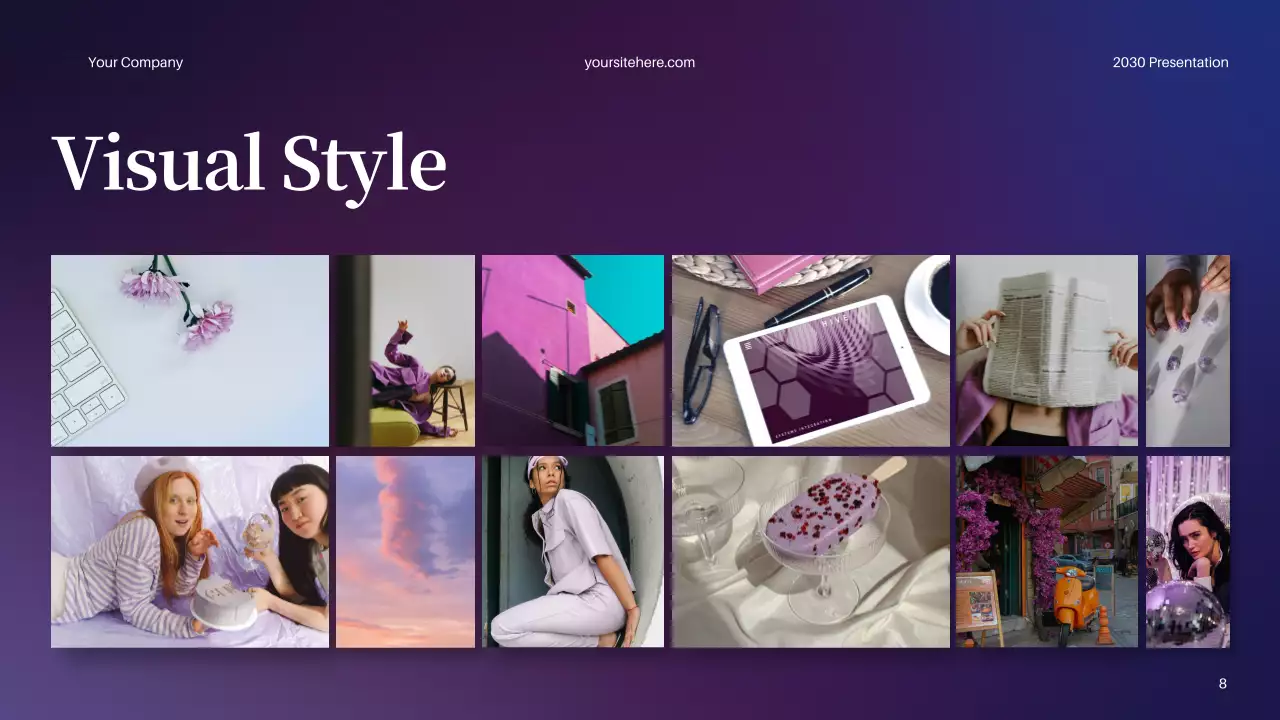Click the hands with jeweled nails photo

[x=1190, y=349]
